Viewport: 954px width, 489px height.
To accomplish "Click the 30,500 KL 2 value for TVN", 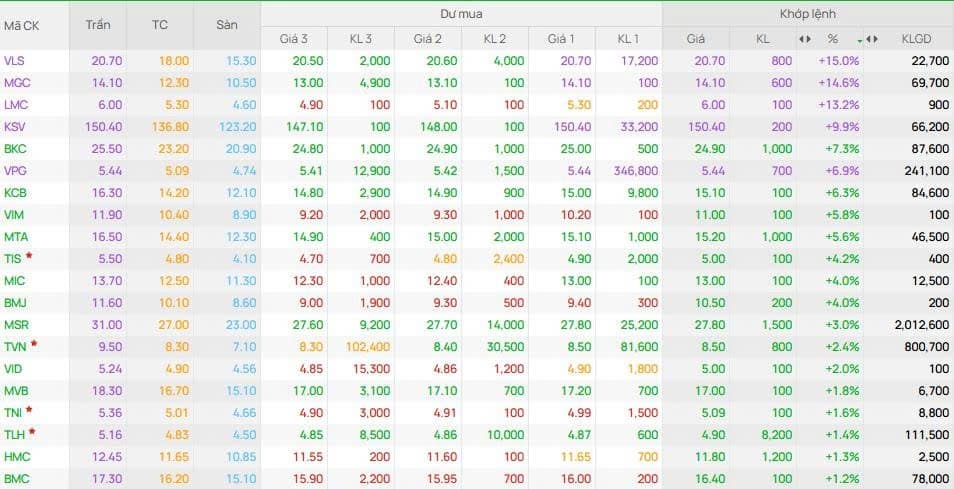I will (504, 347).
